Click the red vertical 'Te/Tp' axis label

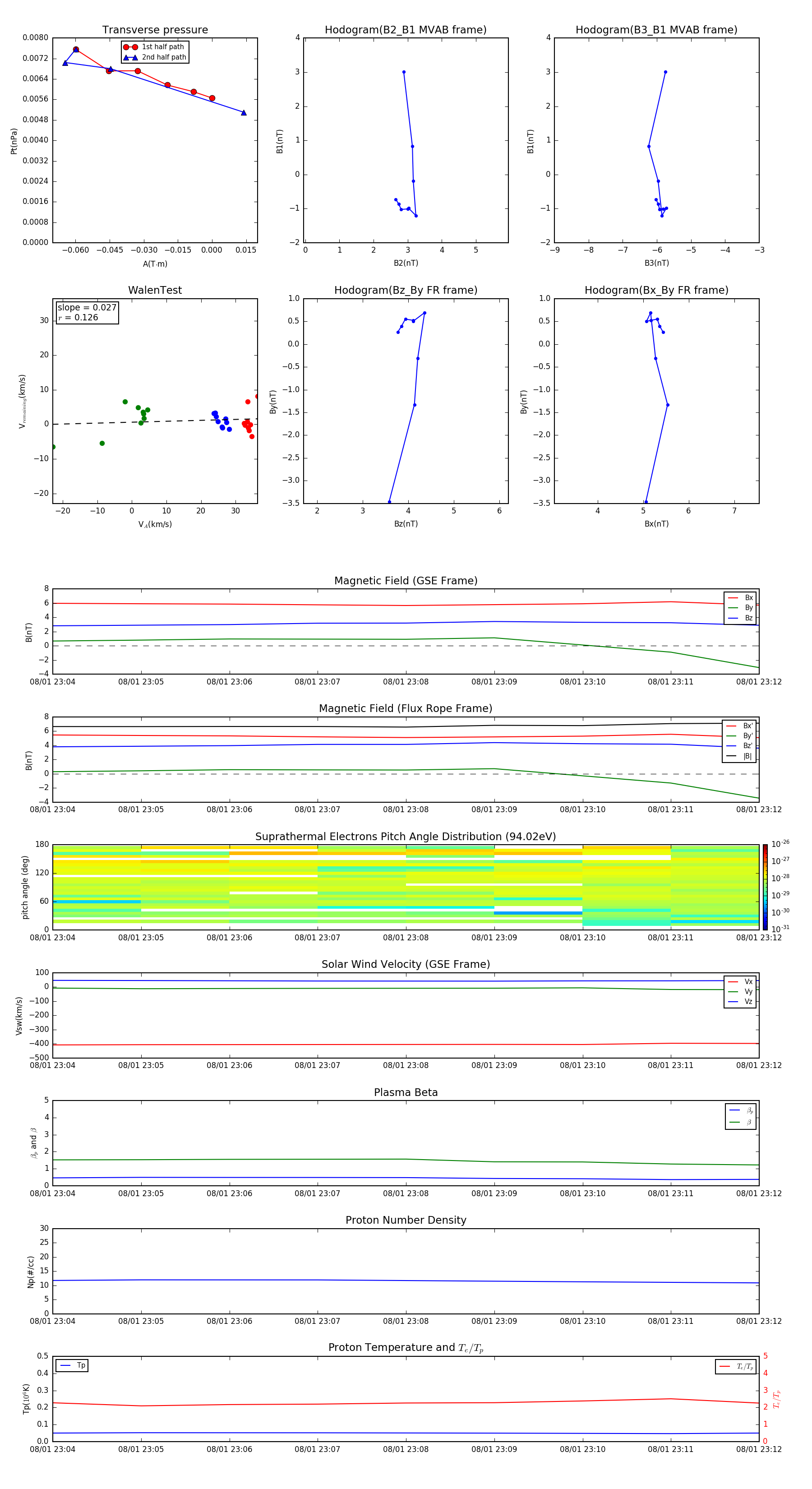pos(777,1399)
